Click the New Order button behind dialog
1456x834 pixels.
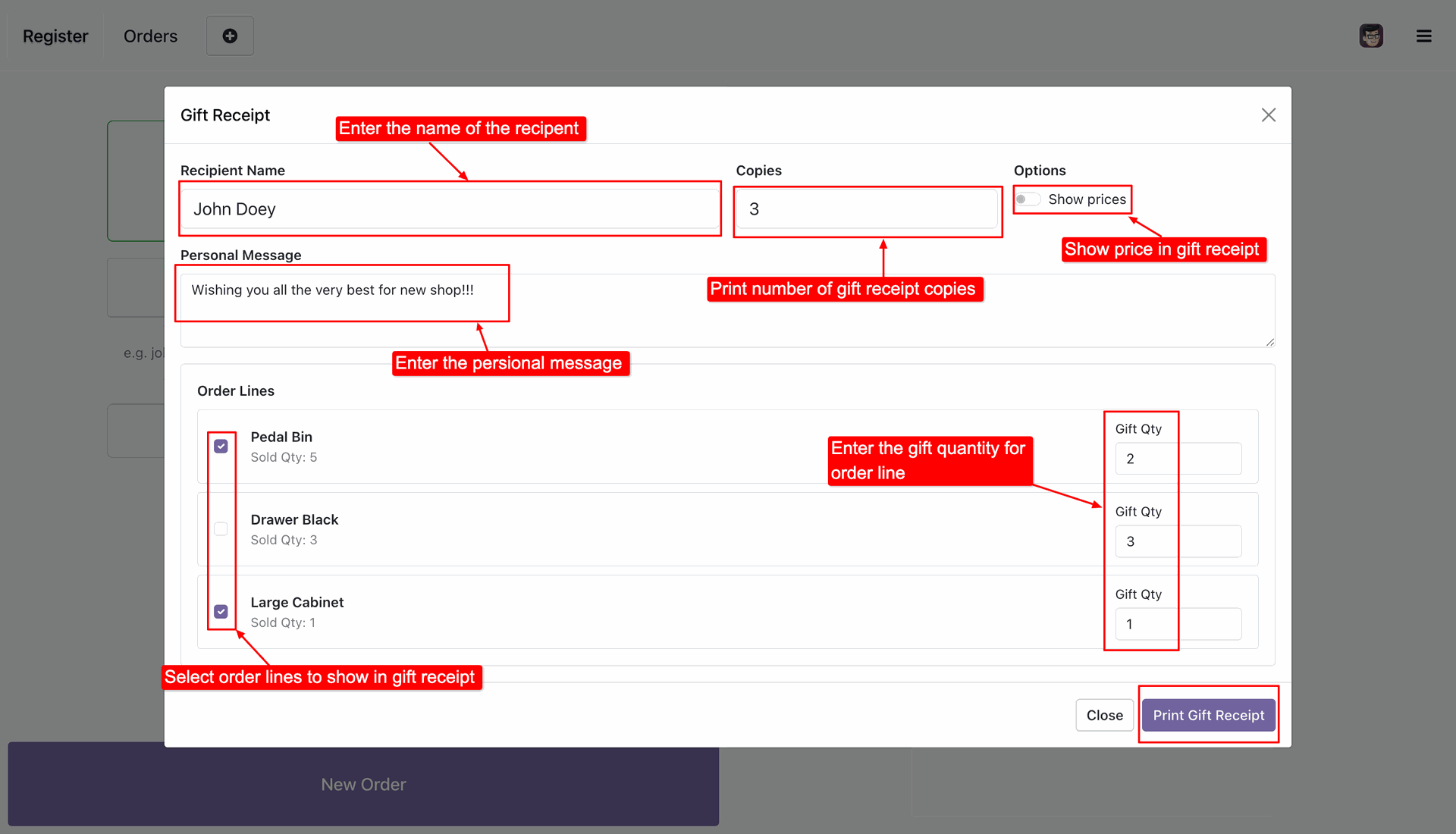pyautogui.click(x=363, y=784)
